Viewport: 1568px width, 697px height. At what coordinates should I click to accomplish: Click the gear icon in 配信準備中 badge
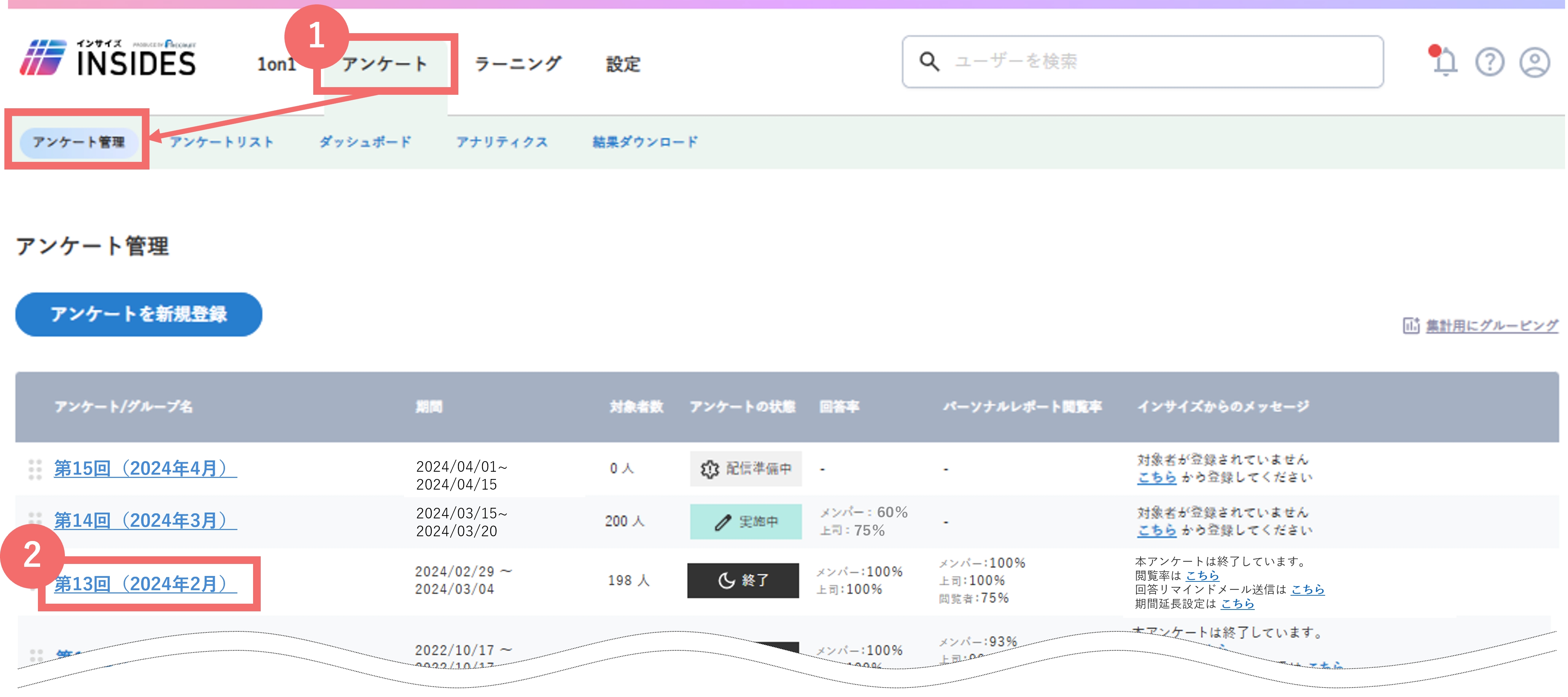(709, 469)
